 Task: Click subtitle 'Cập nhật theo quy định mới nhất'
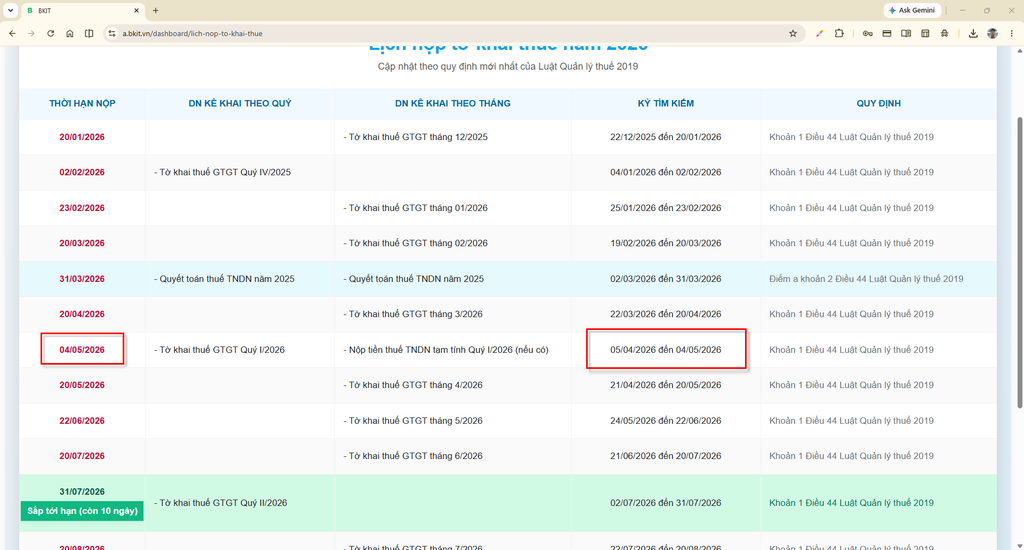[508, 67]
